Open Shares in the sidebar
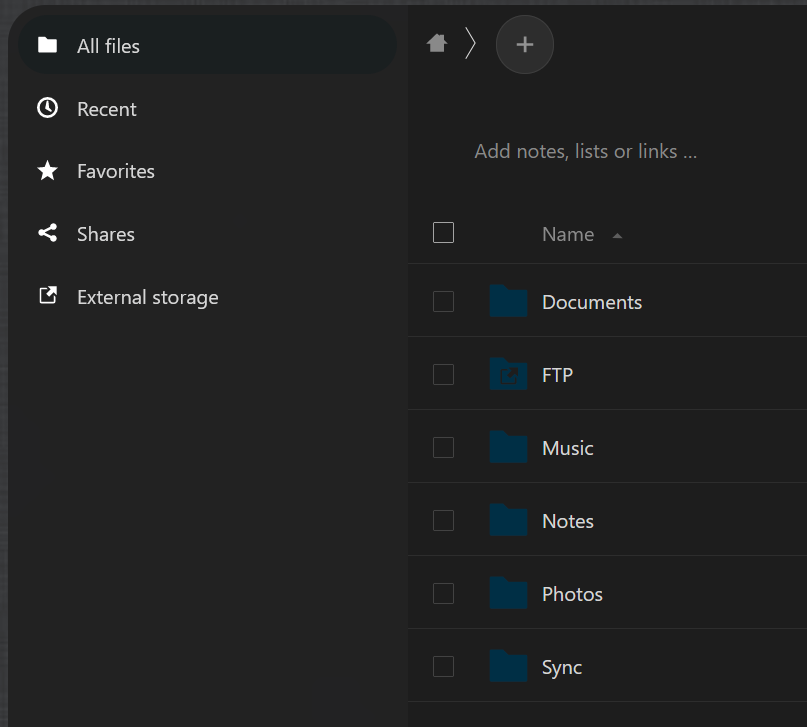 pyautogui.click(x=105, y=234)
